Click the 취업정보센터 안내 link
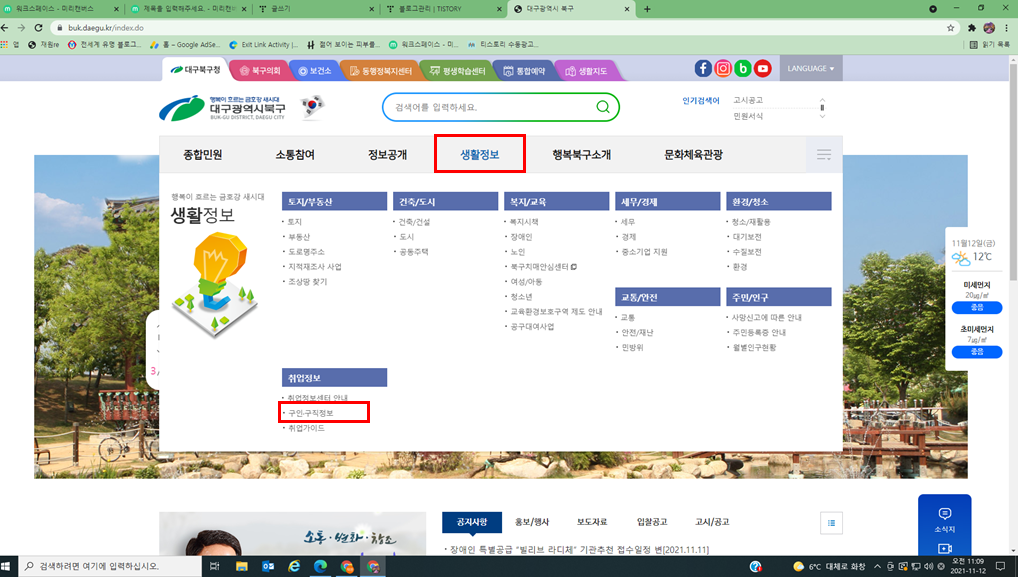This screenshot has height=577, width=1018. click(x=317, y=398)
